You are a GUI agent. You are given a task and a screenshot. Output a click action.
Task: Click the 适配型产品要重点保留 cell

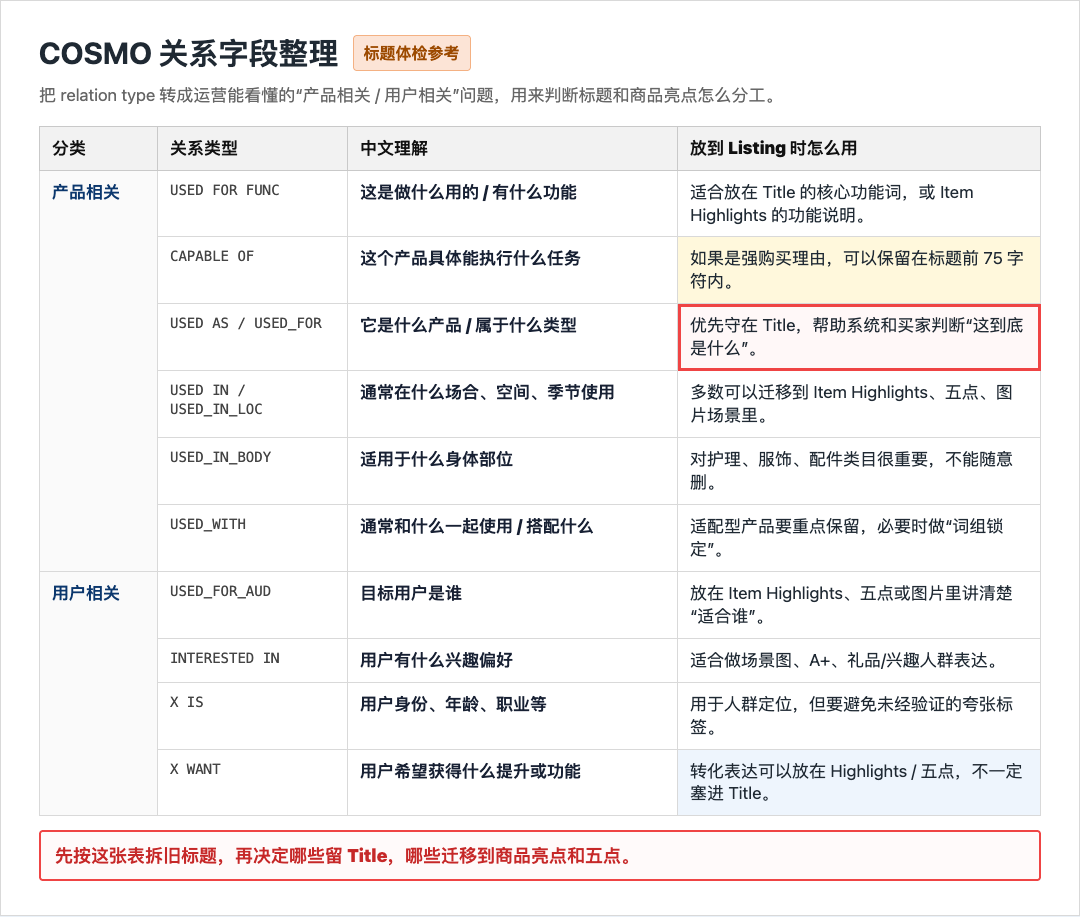[x=859, y=538]
